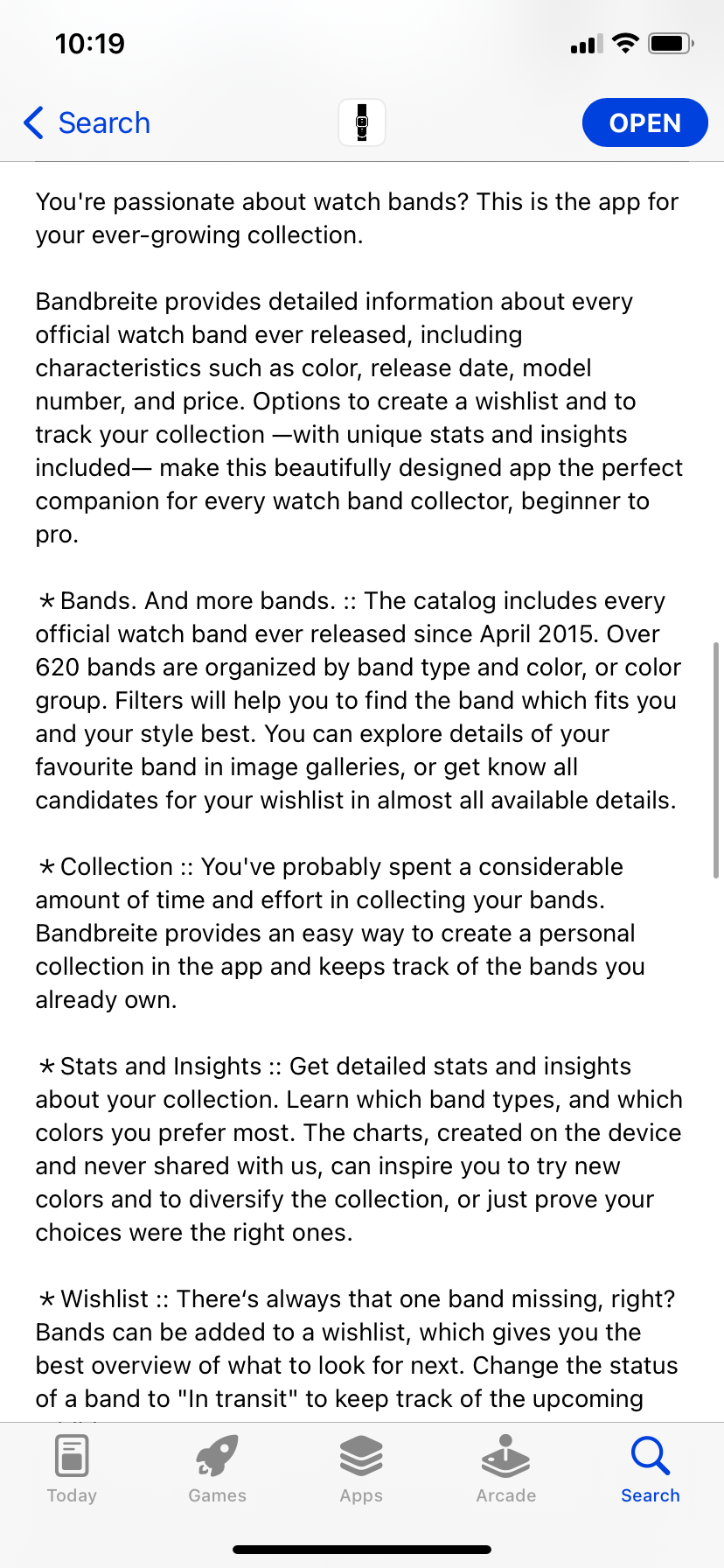Viewport: 724px width, 1568px height.
Task: Go back via the Search link
Action: (x=104, y=123)
